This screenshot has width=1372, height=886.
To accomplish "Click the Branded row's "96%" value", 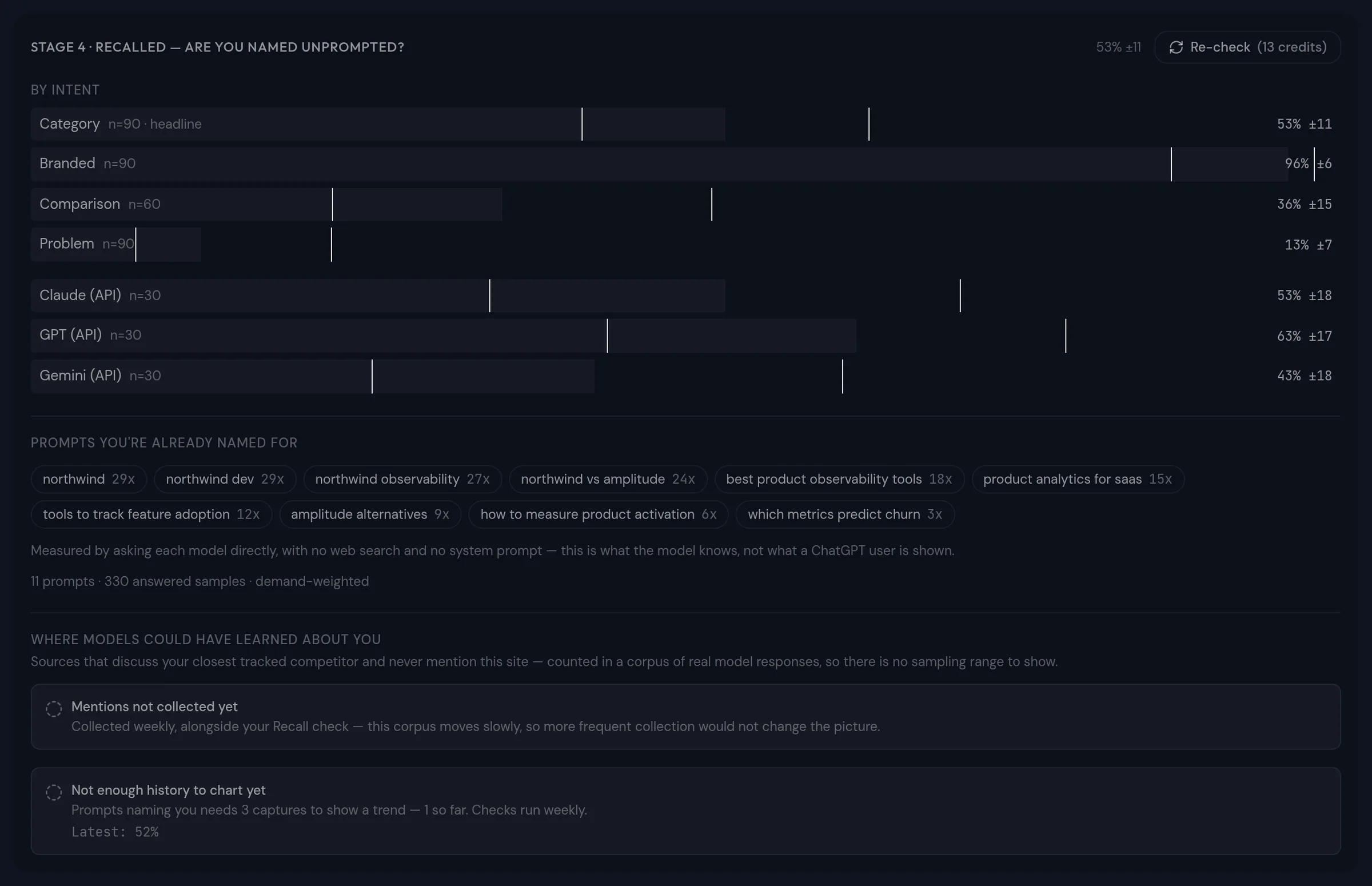I will pos(1297,164).
